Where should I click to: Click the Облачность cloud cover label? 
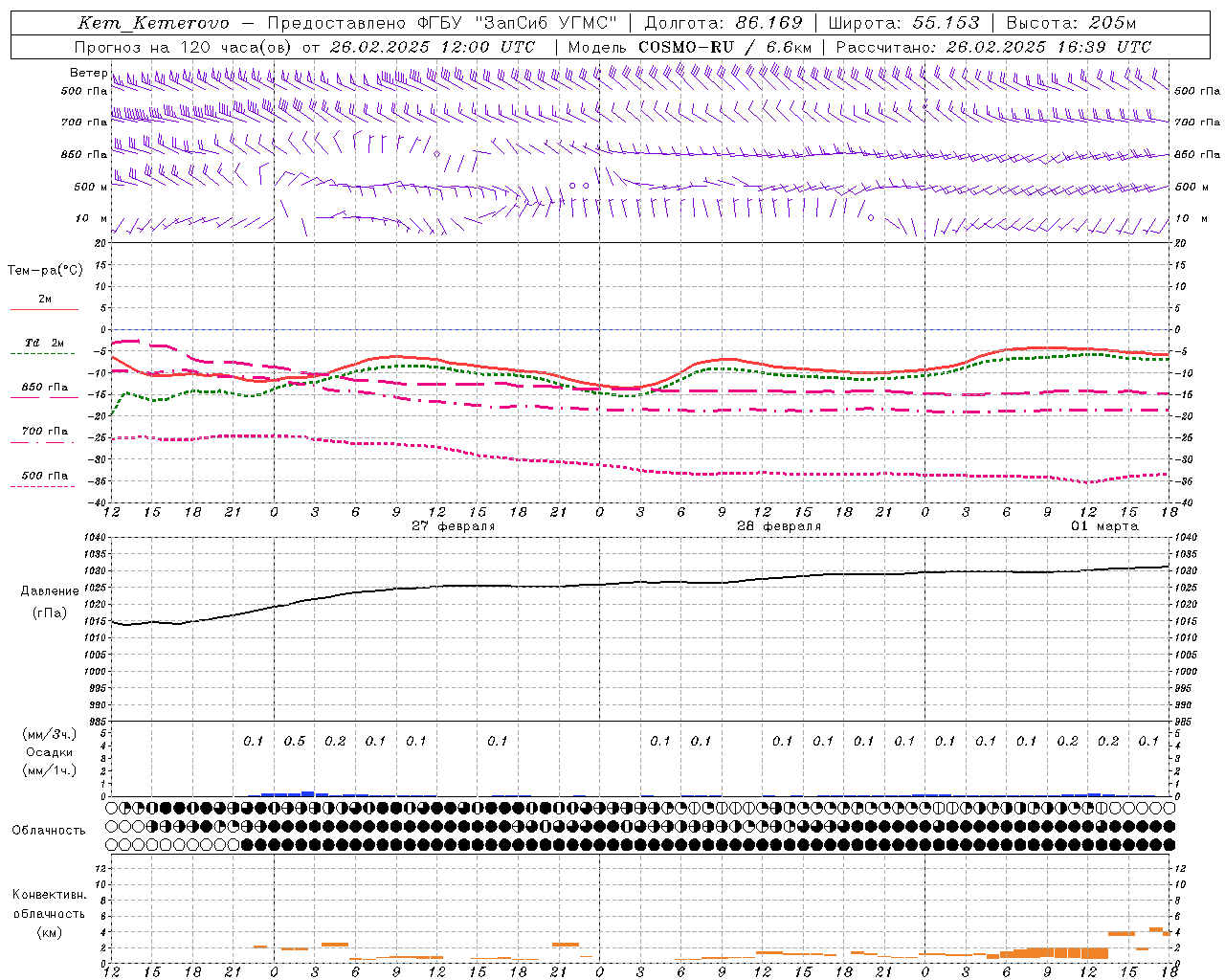pyautogui.click(x=49, y=831)
